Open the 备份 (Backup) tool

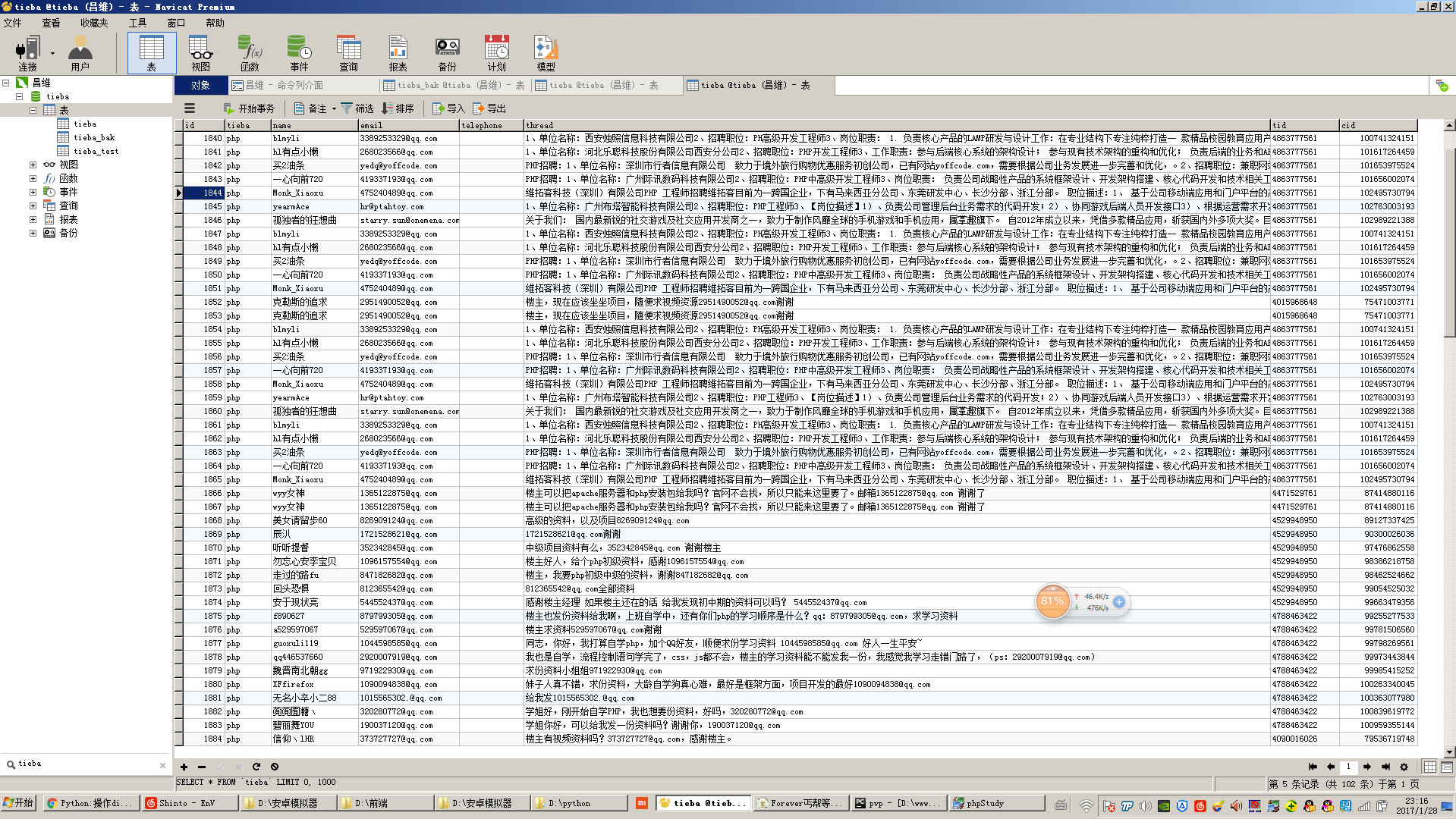(x=447, y=53)
